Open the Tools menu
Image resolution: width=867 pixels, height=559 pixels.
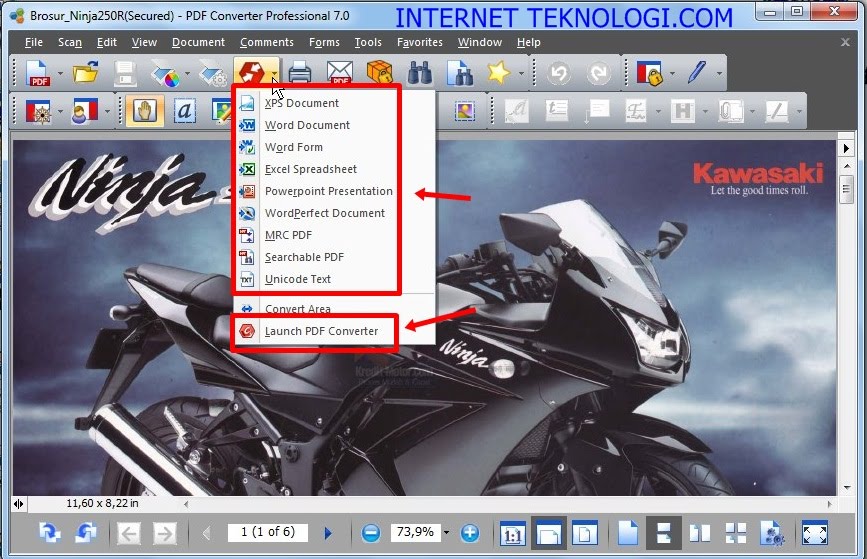368,42
